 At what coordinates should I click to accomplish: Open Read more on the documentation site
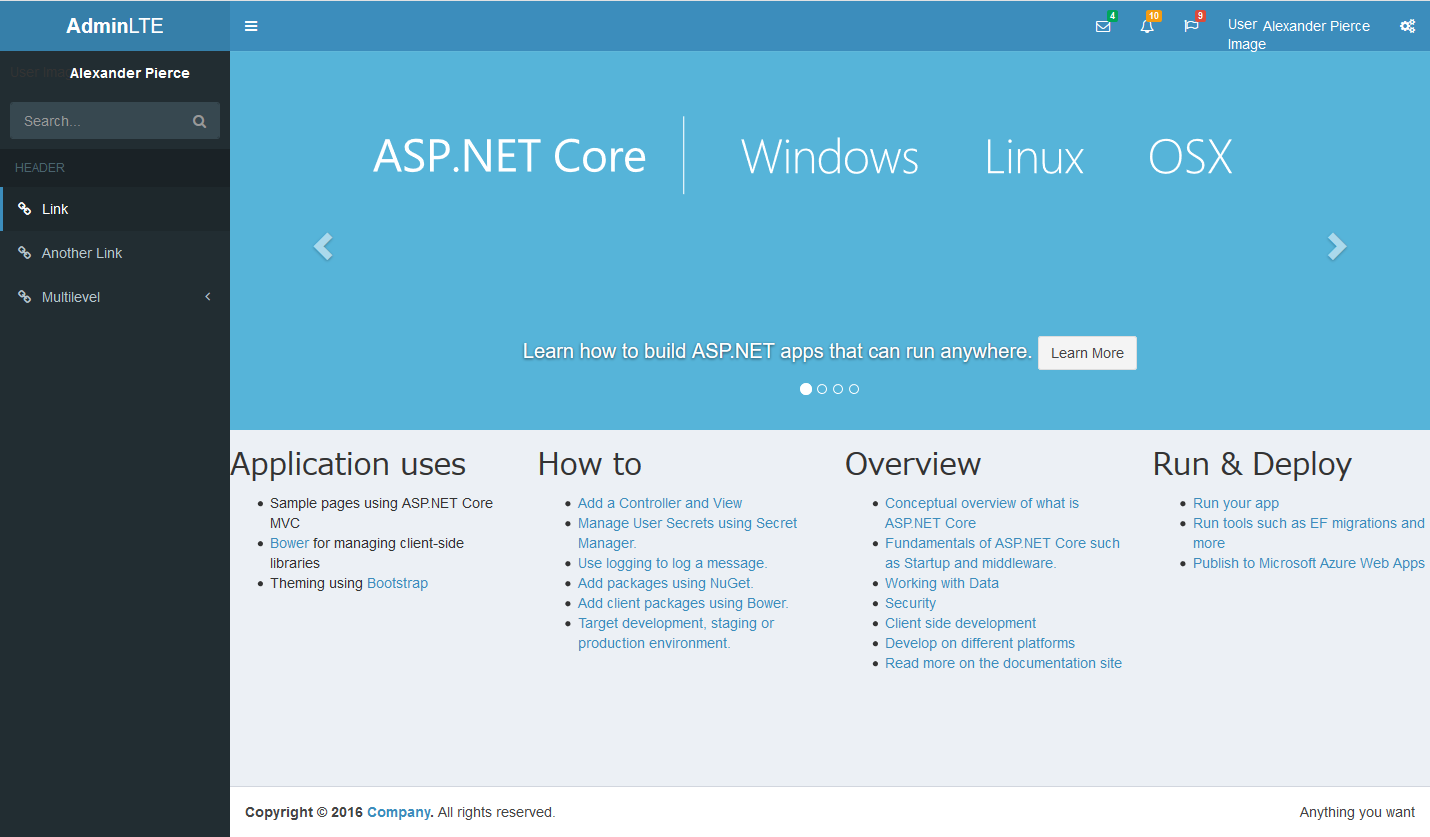click(1003, 663)
